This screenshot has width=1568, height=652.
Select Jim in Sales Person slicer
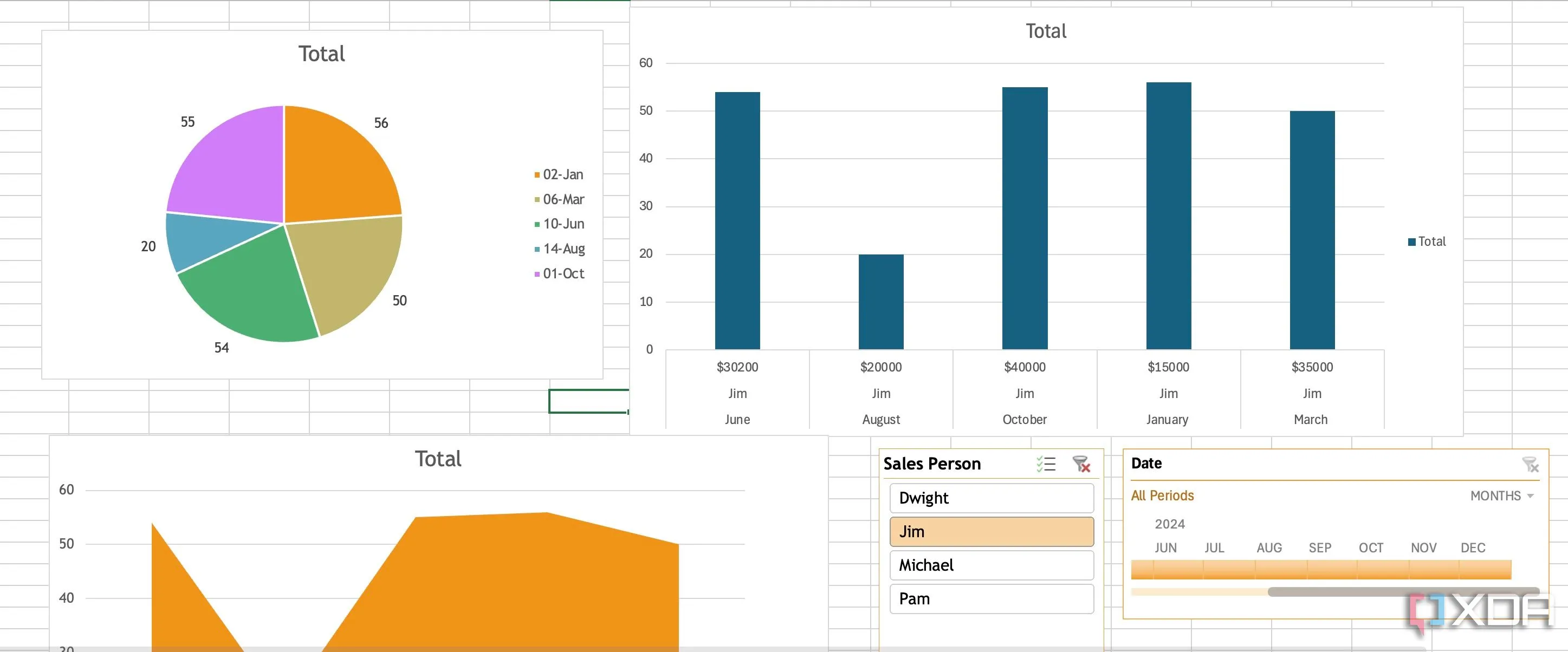(992, 532)
